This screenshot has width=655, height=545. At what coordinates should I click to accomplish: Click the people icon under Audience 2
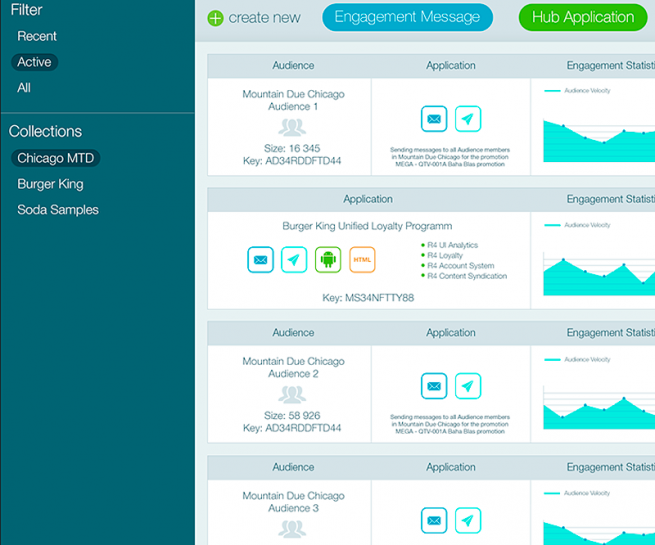pyautogui.click(x=293, y=395)
